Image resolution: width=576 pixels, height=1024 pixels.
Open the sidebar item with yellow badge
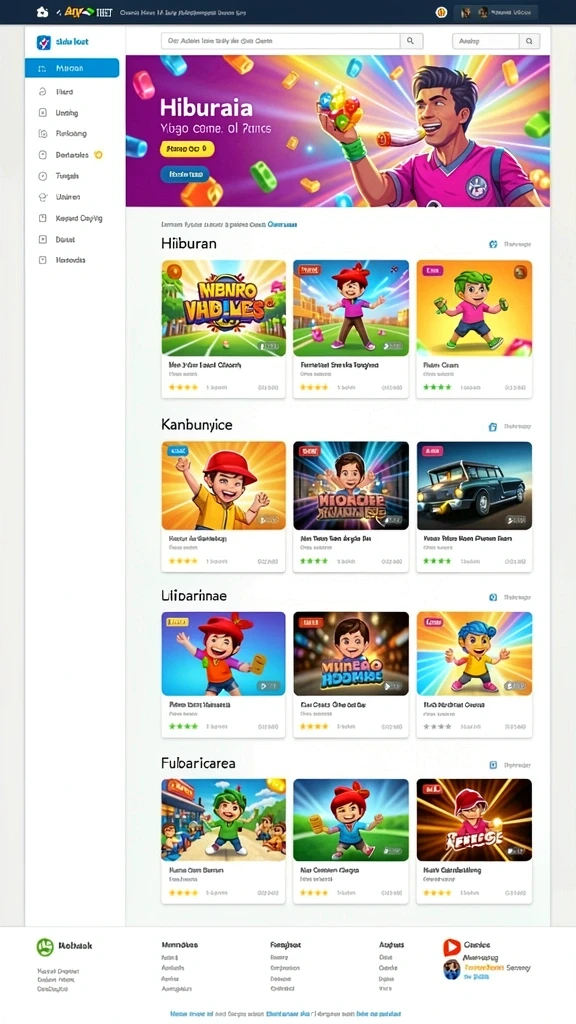click(x=71, y=155)
